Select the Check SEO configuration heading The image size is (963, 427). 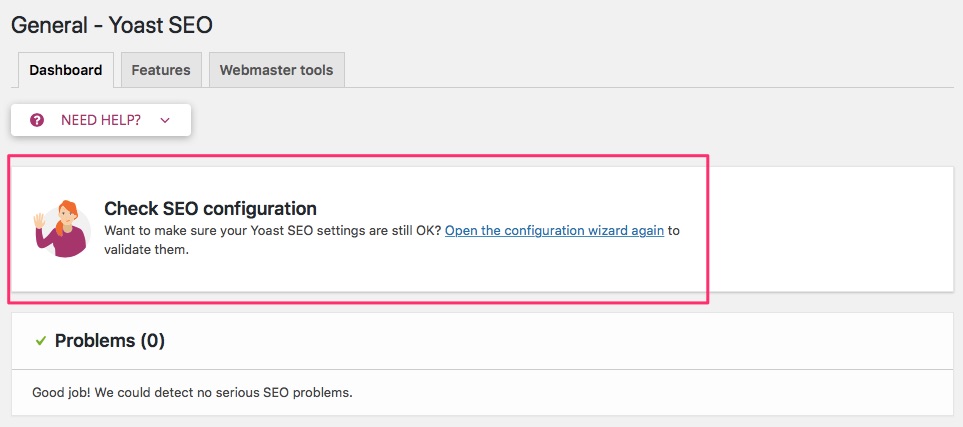point(210,209)
